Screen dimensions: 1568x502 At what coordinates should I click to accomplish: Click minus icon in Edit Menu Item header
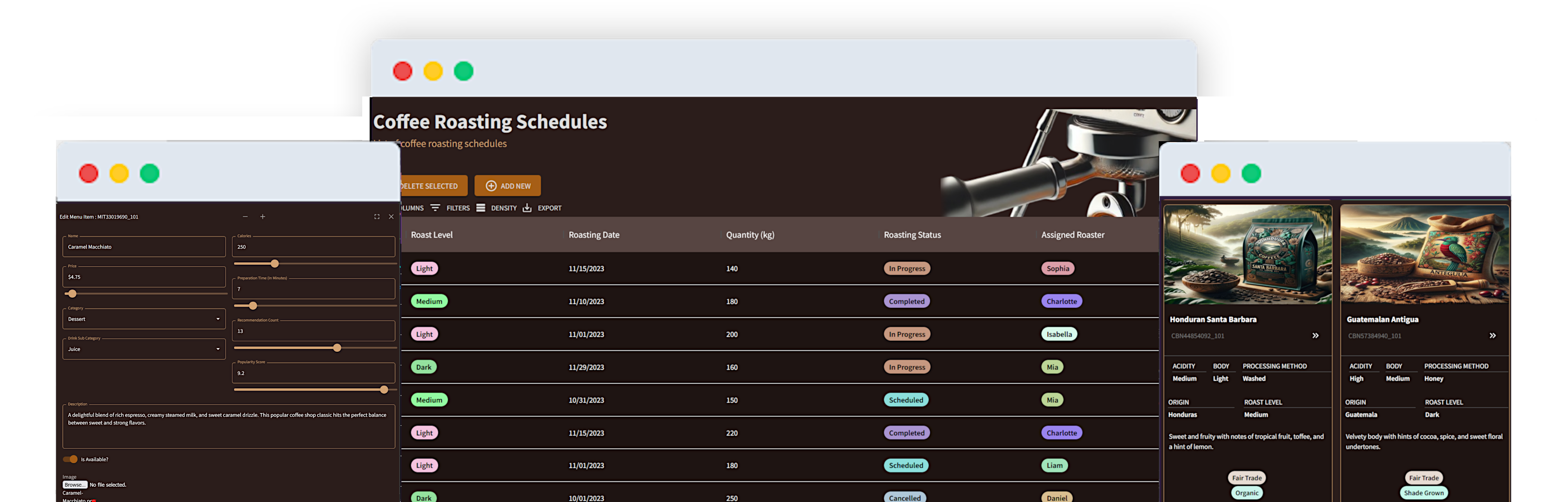[x=245, y=217]
